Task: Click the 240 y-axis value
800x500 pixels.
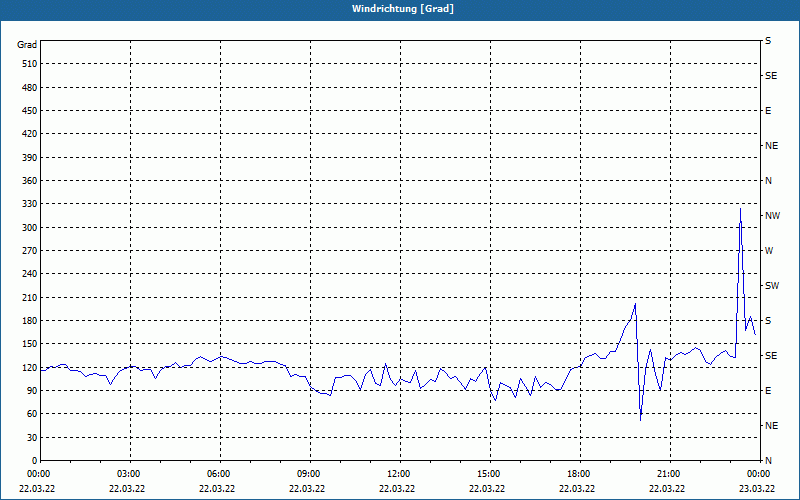Action: click(30, 274)
